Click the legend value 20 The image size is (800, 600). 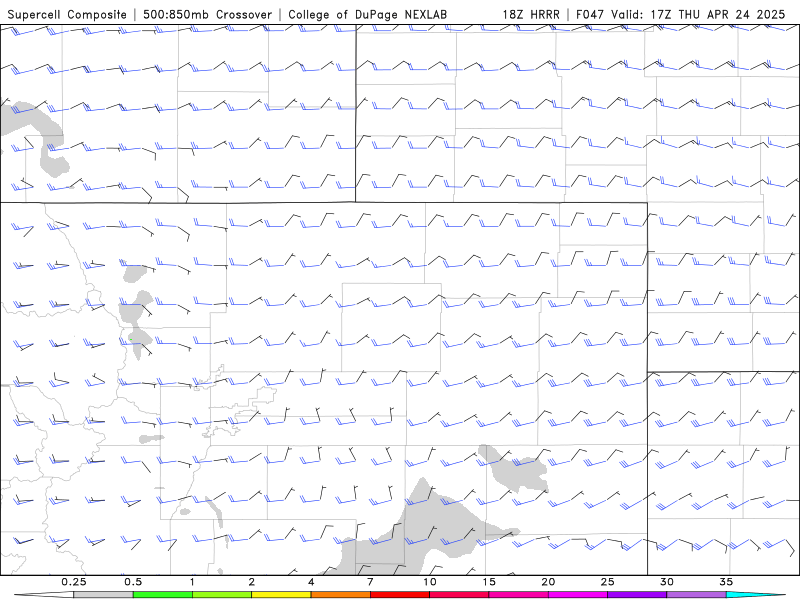click(x=548, y=582)
